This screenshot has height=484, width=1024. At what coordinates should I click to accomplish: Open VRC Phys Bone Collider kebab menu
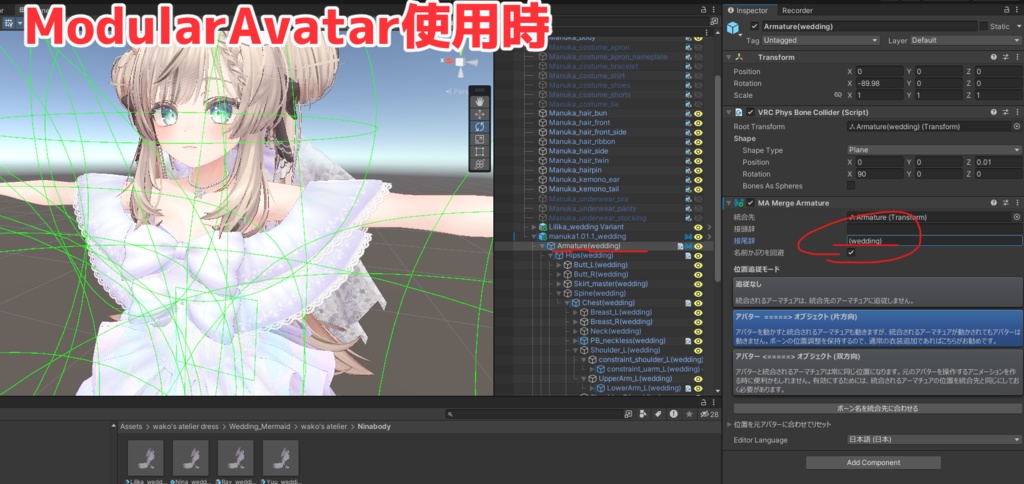click(1016, 112)
